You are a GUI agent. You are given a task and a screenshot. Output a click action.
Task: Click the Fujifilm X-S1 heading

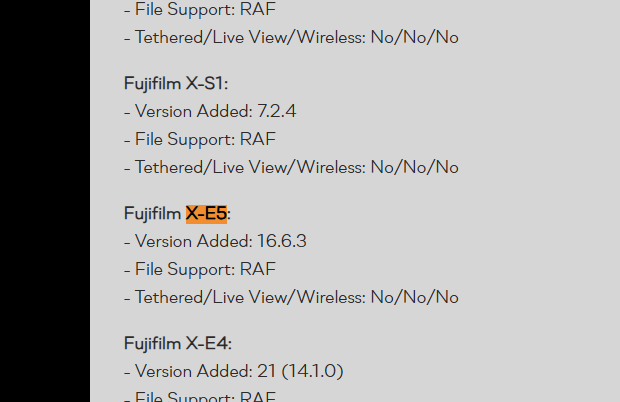point(176,83)
